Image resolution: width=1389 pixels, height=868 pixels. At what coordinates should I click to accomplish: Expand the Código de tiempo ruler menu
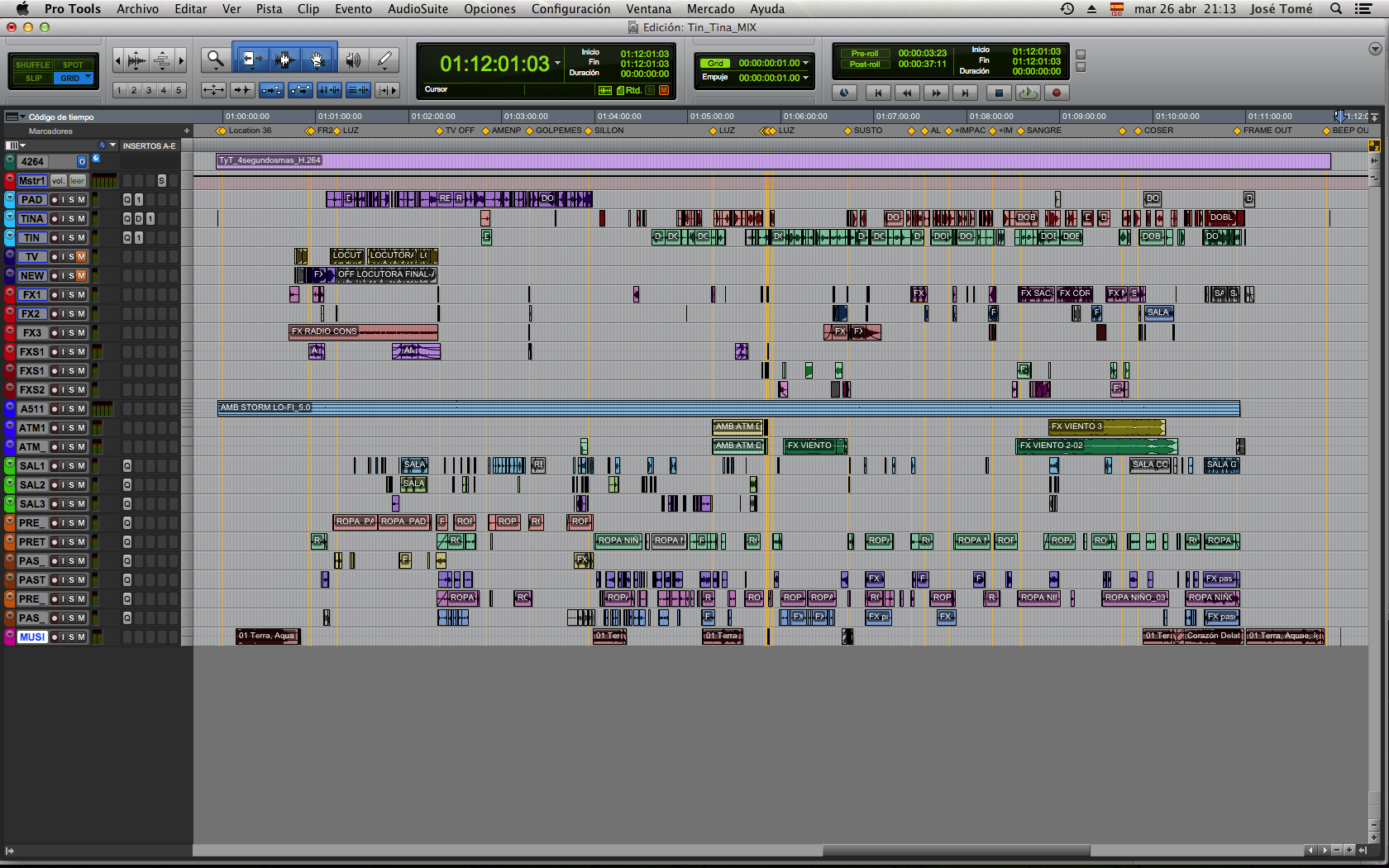point(22,117)
